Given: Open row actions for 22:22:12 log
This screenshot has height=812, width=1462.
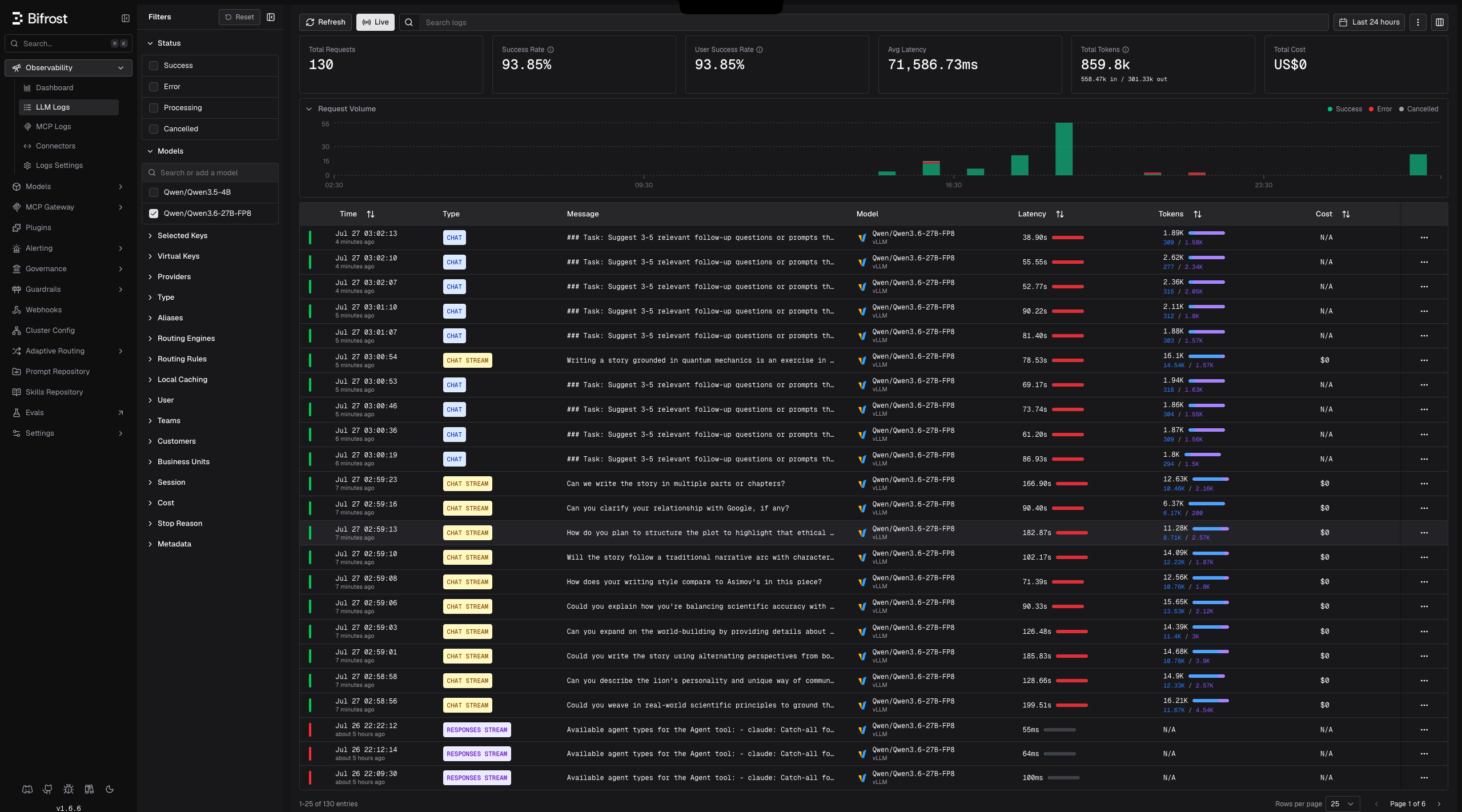Looking at the screenshot, I should point(1424,730).
